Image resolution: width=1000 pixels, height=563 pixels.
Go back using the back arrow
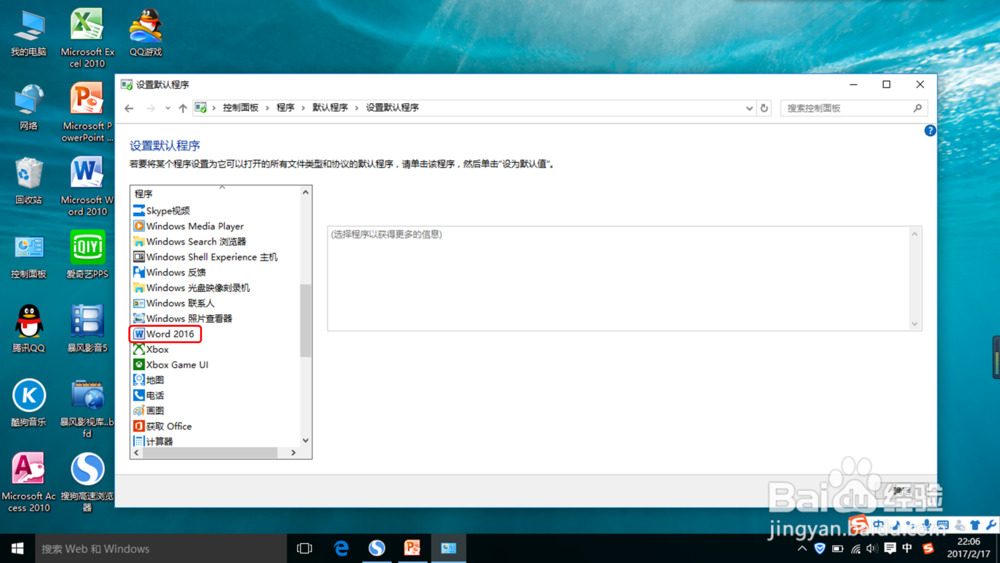coord(129,108)
